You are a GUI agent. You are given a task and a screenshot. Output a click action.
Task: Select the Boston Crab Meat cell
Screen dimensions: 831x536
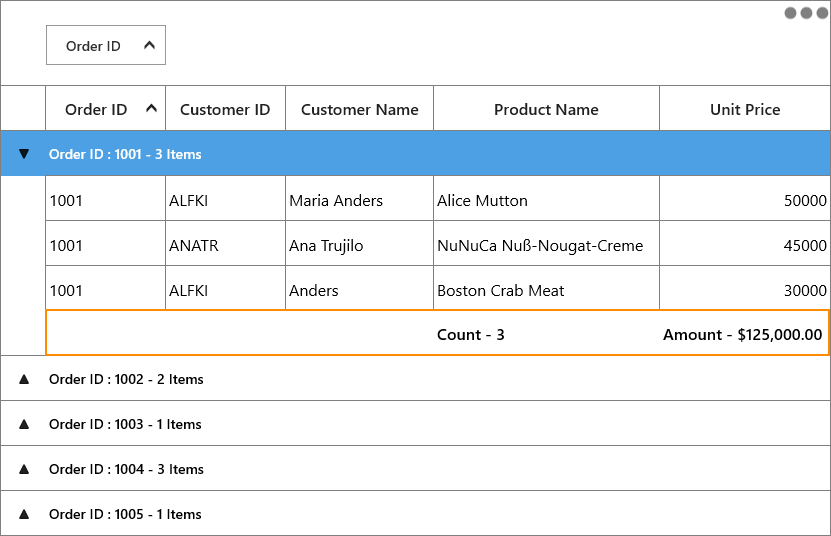tap(546, 288)
